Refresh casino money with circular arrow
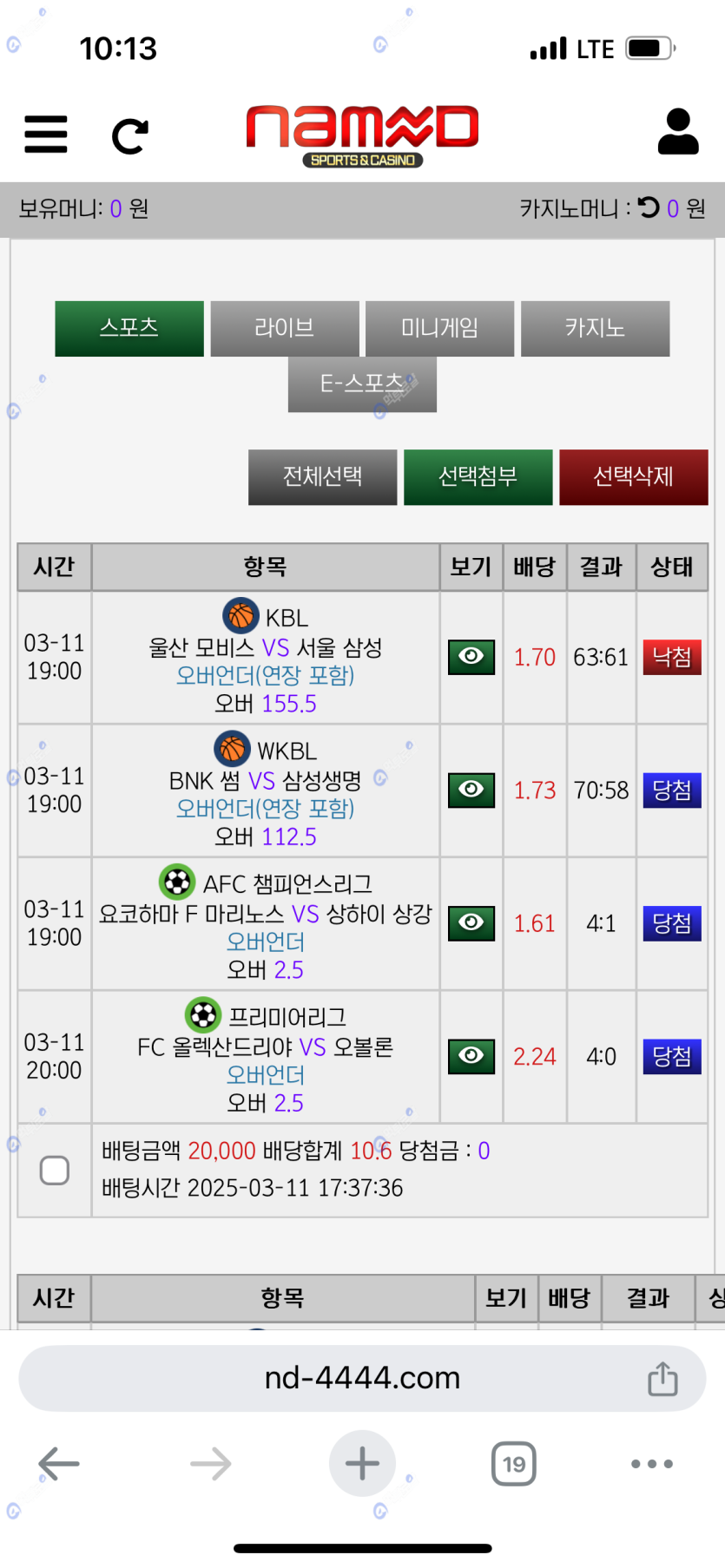 [x=649, y=207]
